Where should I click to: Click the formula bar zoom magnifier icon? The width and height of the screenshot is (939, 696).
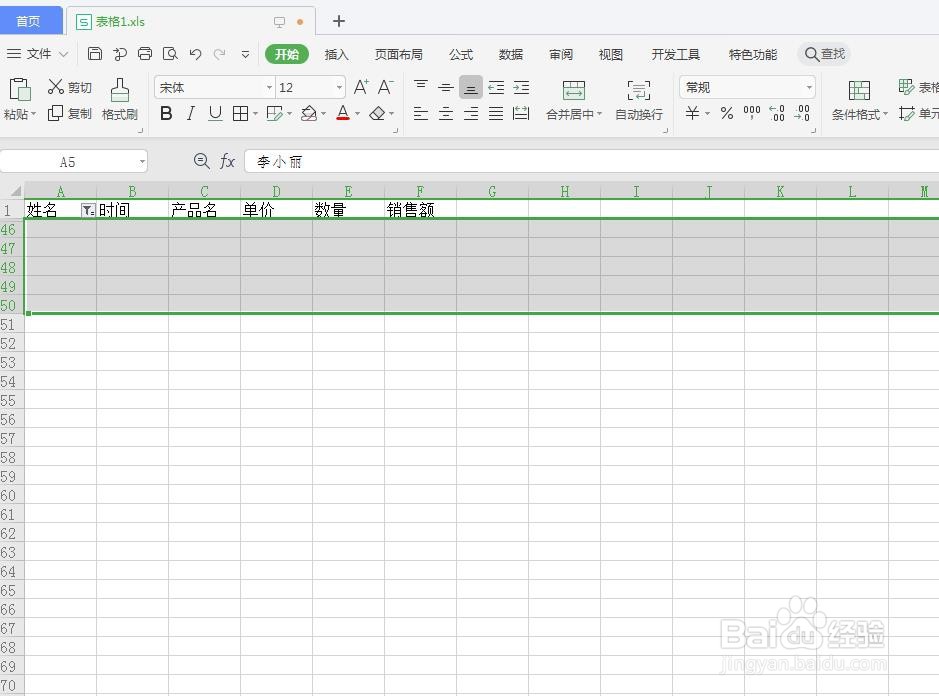[x=201, y=161]
